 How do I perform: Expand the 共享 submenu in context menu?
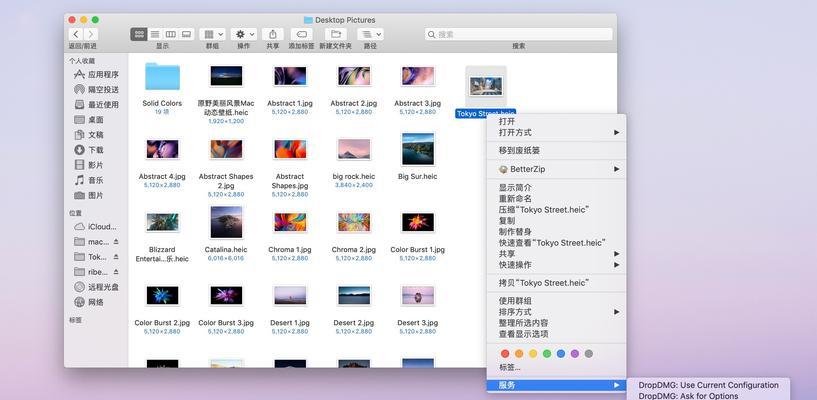coord(556,254)
